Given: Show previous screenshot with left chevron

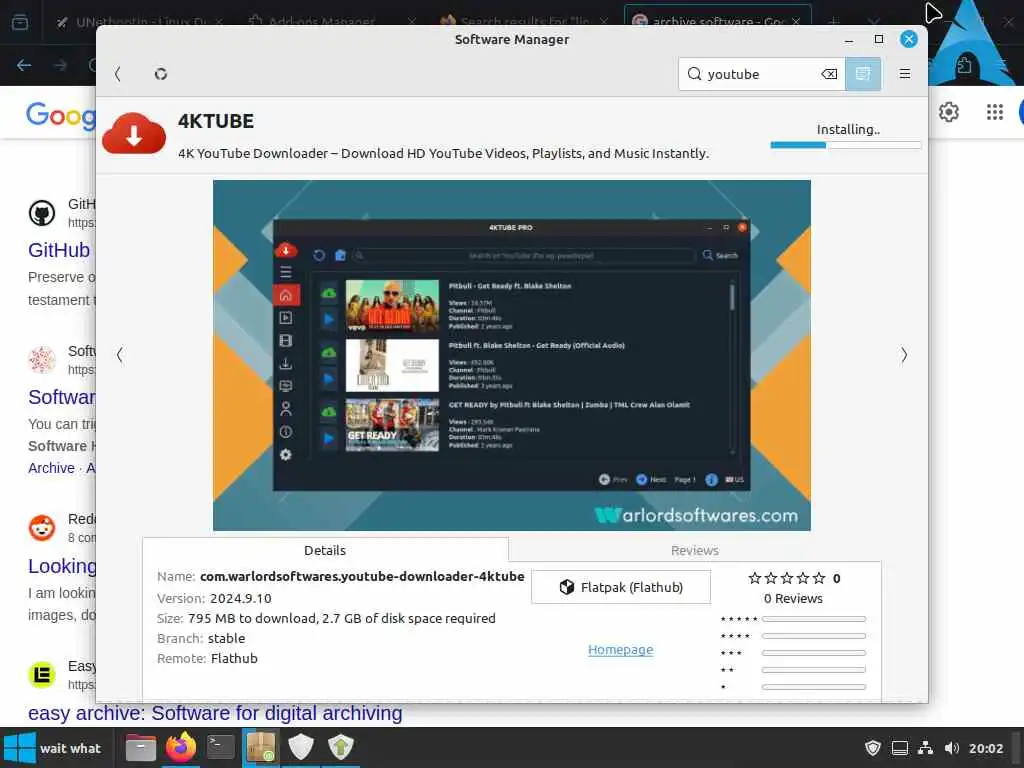Looking at the screenshot, I should 120,355.
